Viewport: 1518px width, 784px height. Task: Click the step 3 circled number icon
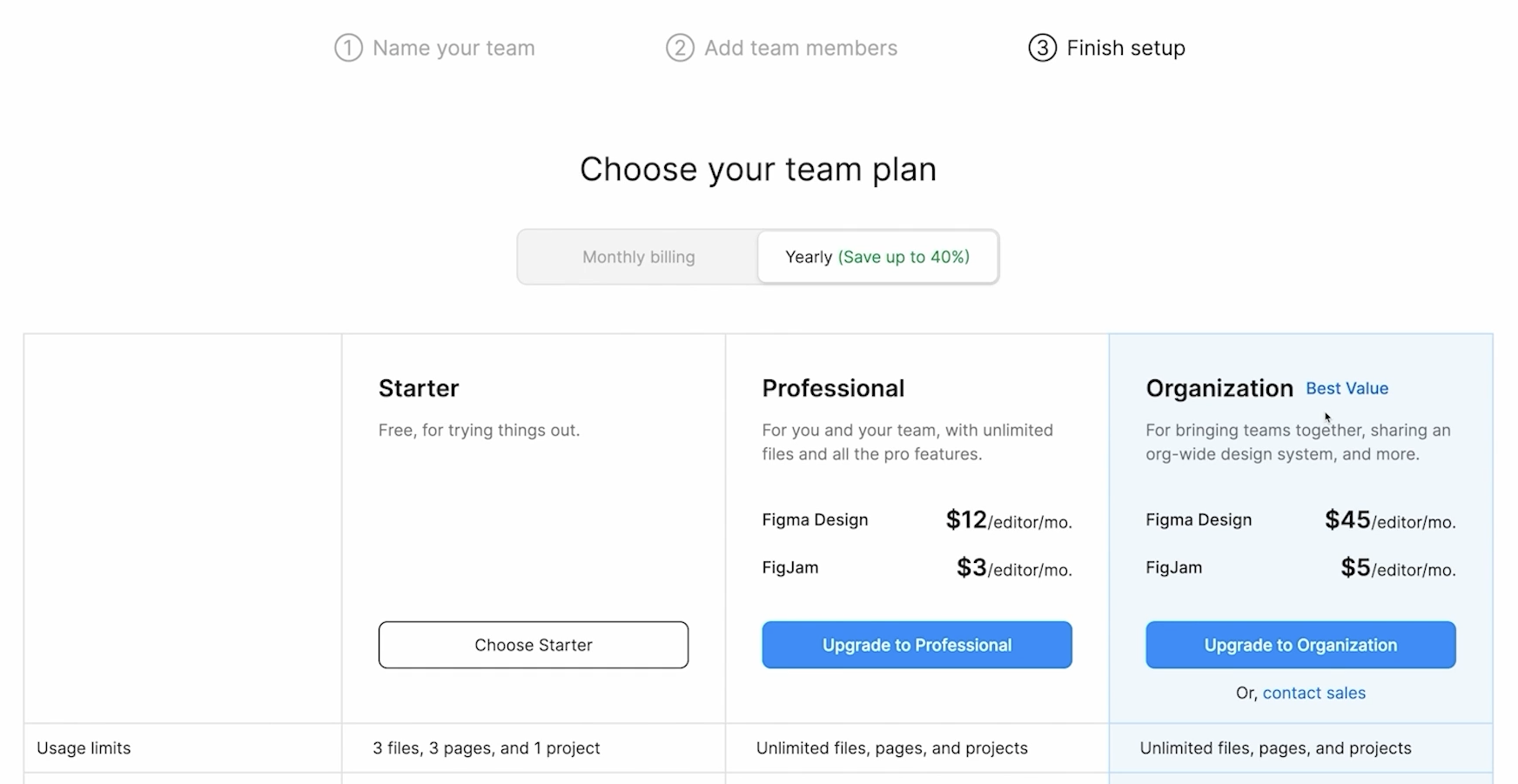(x=1042, y=48)
